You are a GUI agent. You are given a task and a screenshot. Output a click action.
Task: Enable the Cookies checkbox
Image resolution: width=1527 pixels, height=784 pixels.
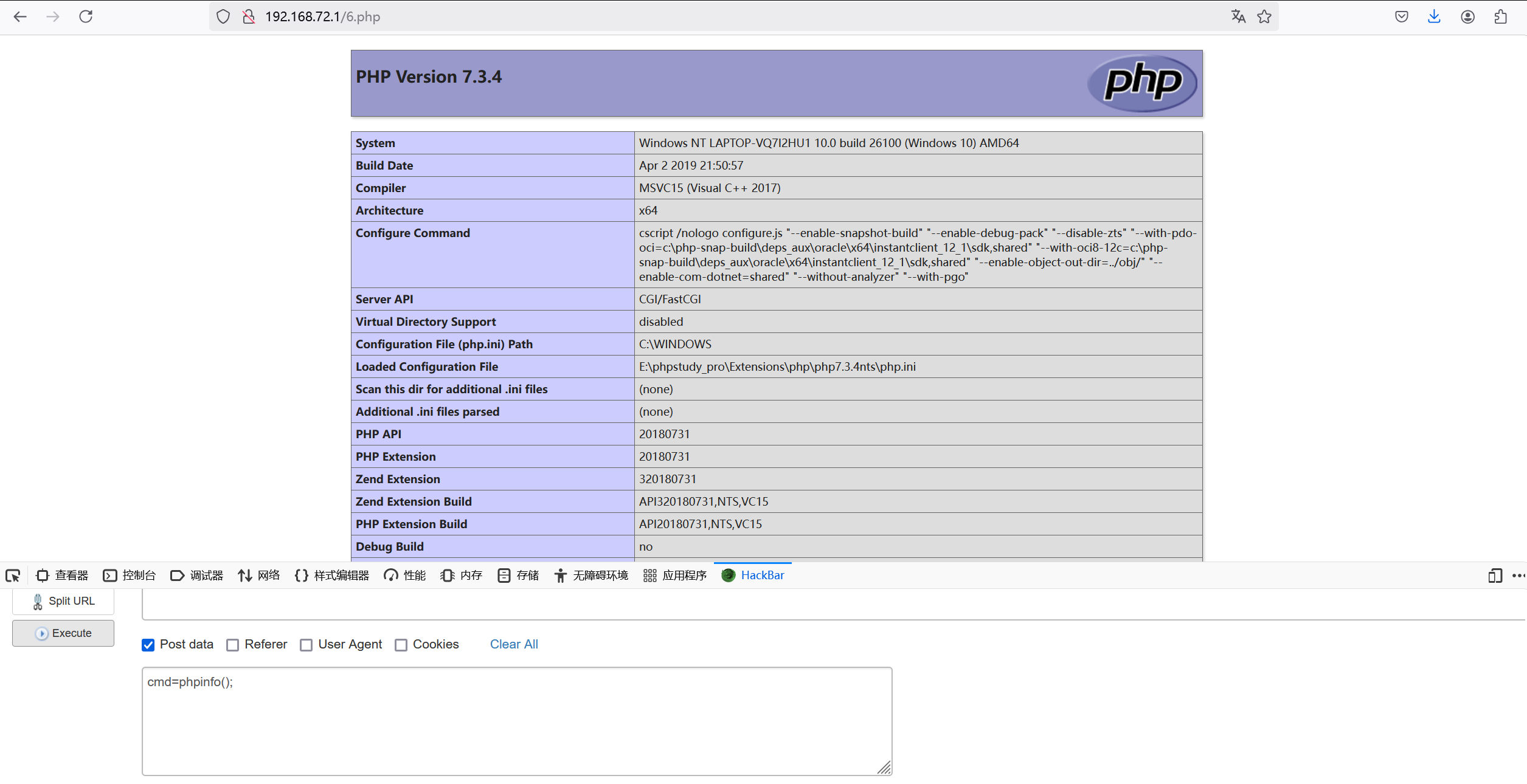[x=401, y=645]
